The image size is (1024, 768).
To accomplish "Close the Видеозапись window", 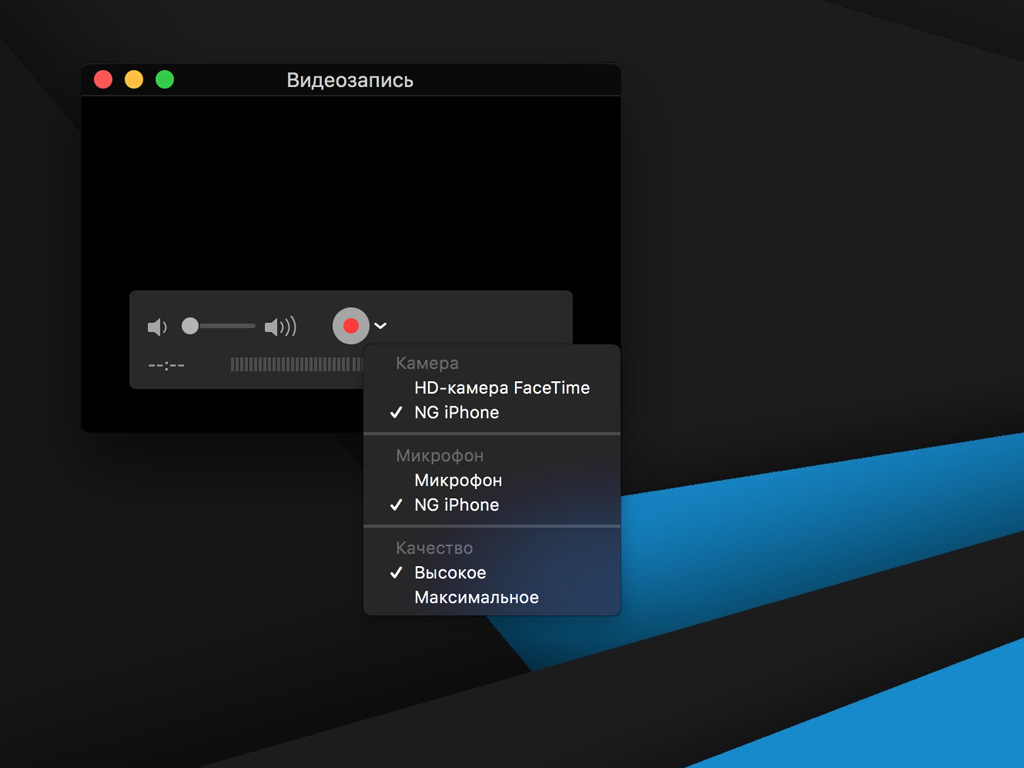I will click(x=103, y=80).
